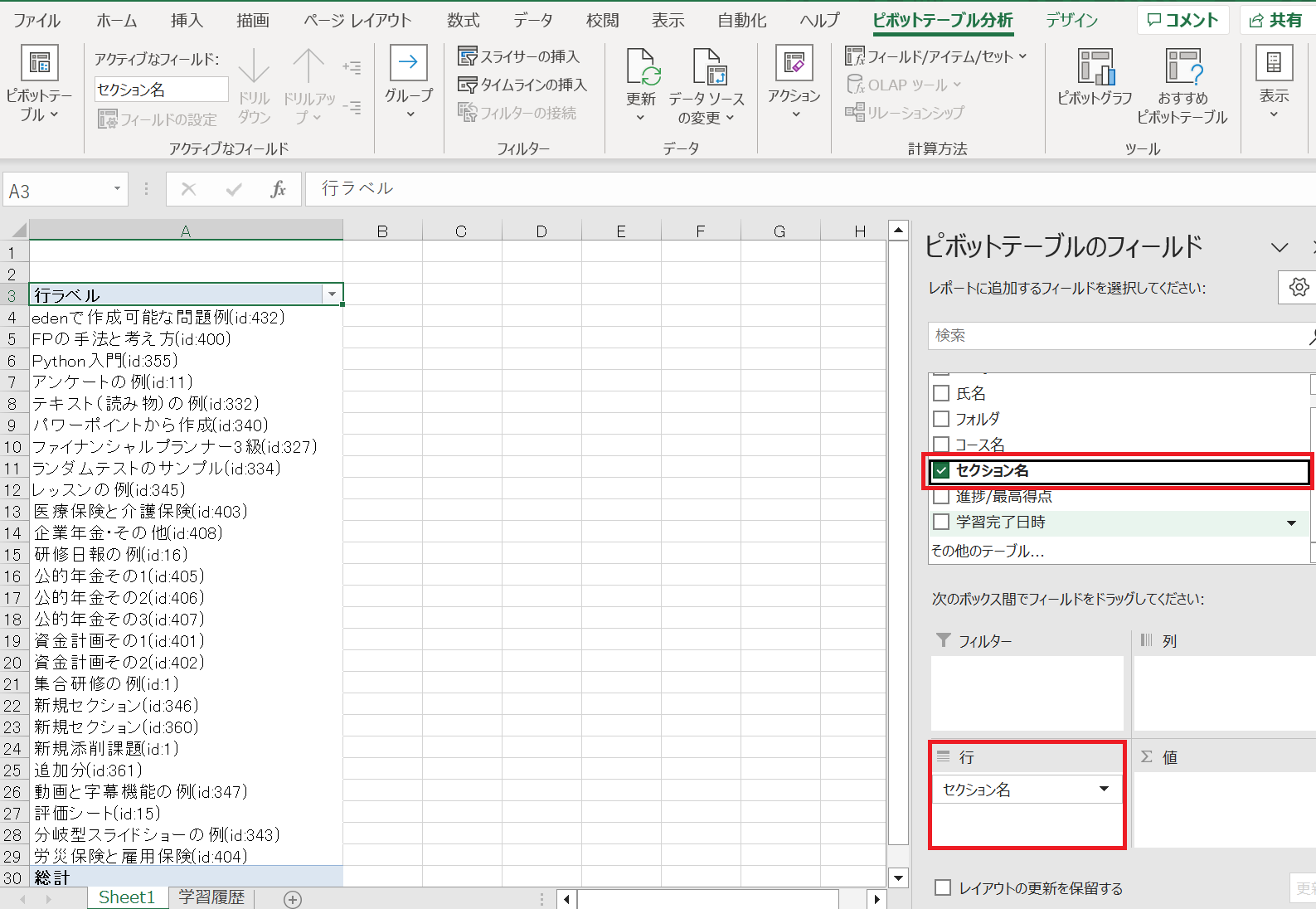Add a new sheet with plus icon

tap(293, 899)
